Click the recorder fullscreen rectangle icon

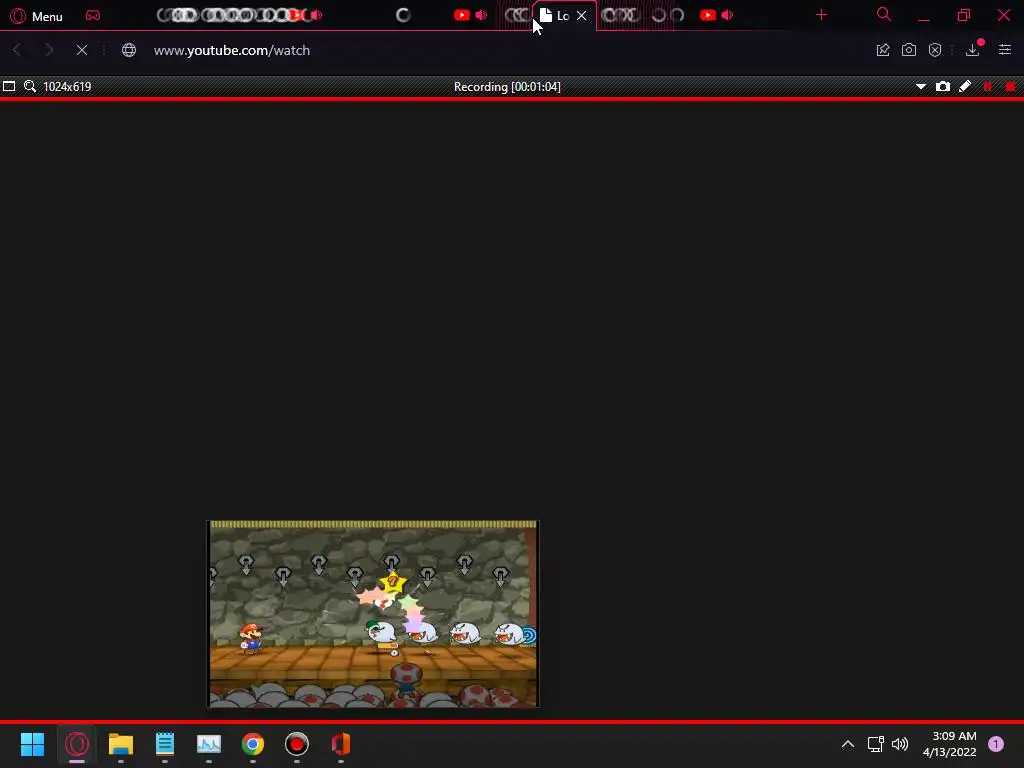[9, 86]
